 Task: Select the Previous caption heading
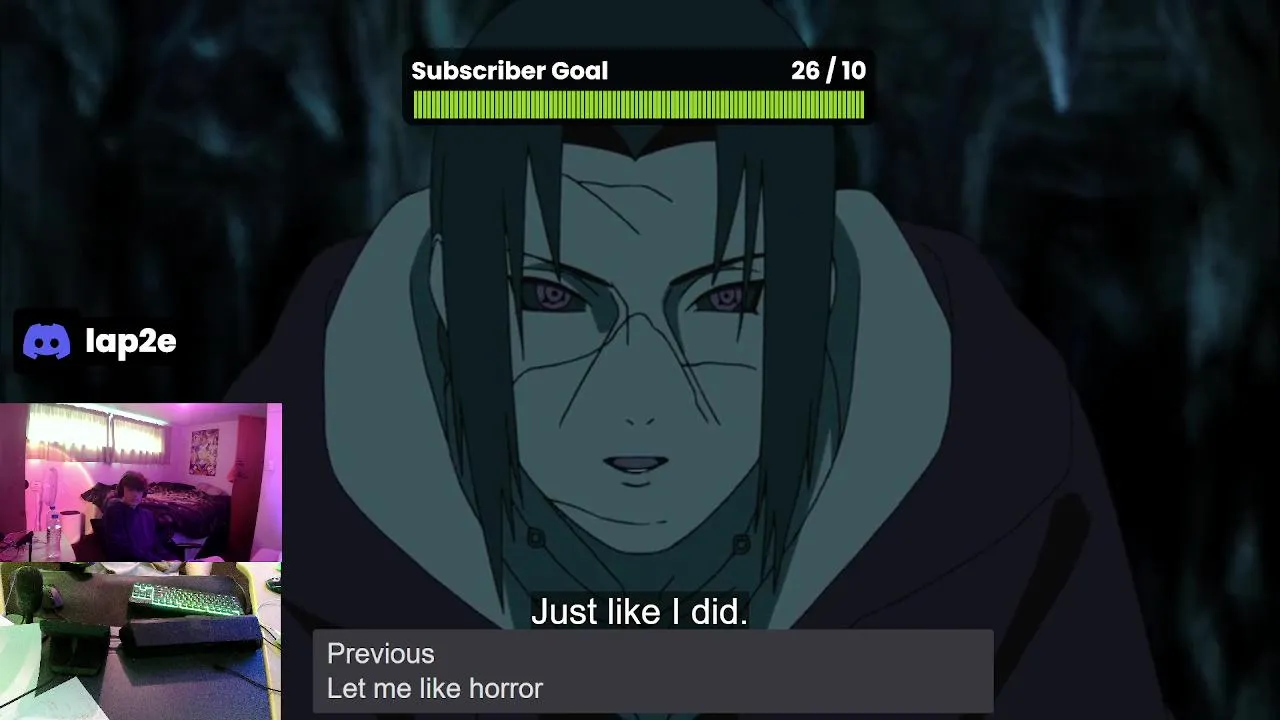coord(380,654)
